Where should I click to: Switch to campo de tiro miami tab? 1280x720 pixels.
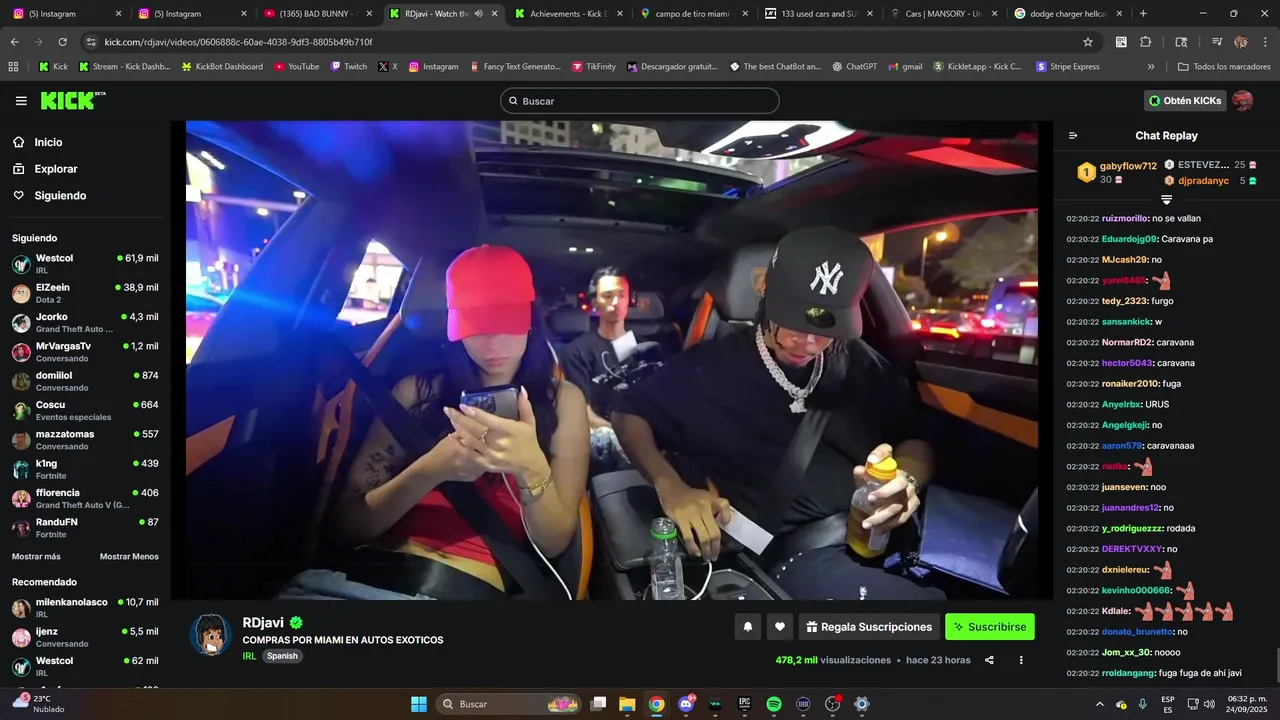tap(693, 14)
